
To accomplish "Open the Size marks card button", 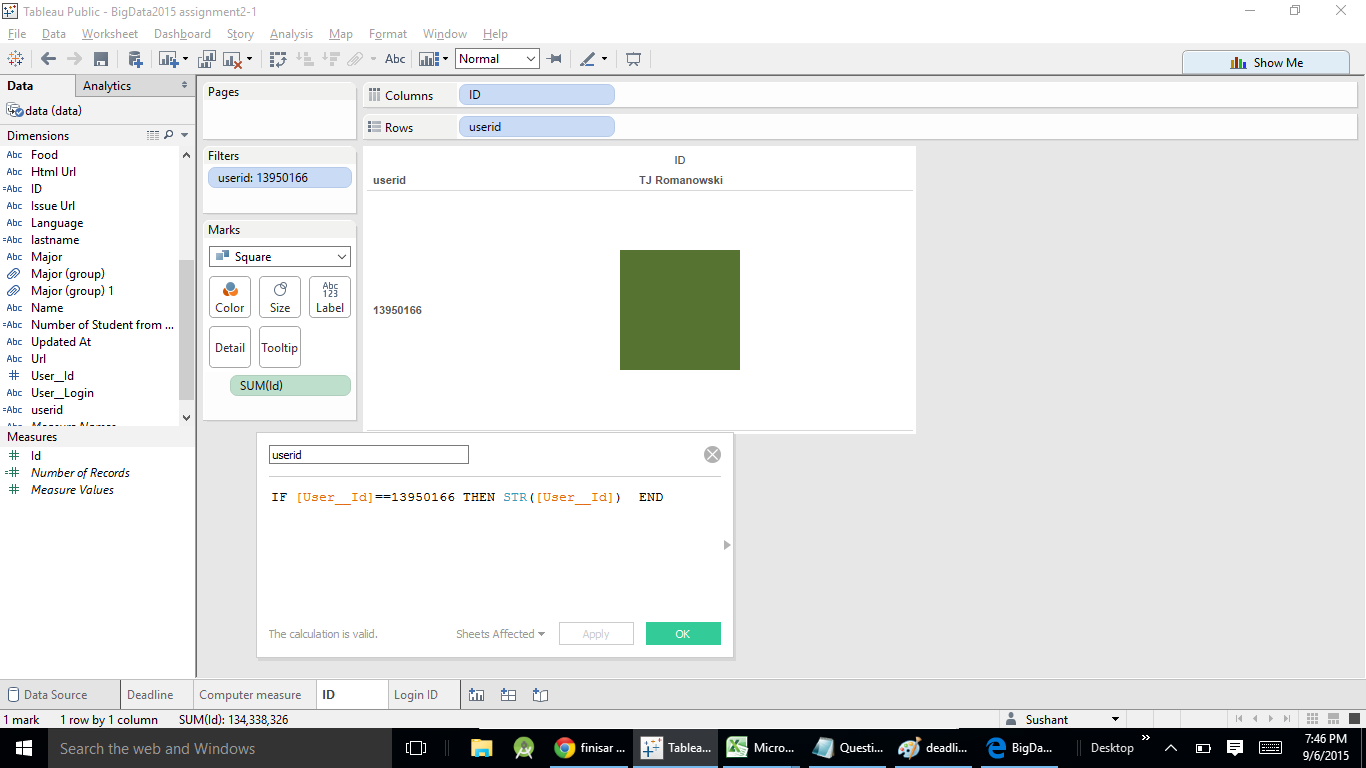I will (280, 297).
